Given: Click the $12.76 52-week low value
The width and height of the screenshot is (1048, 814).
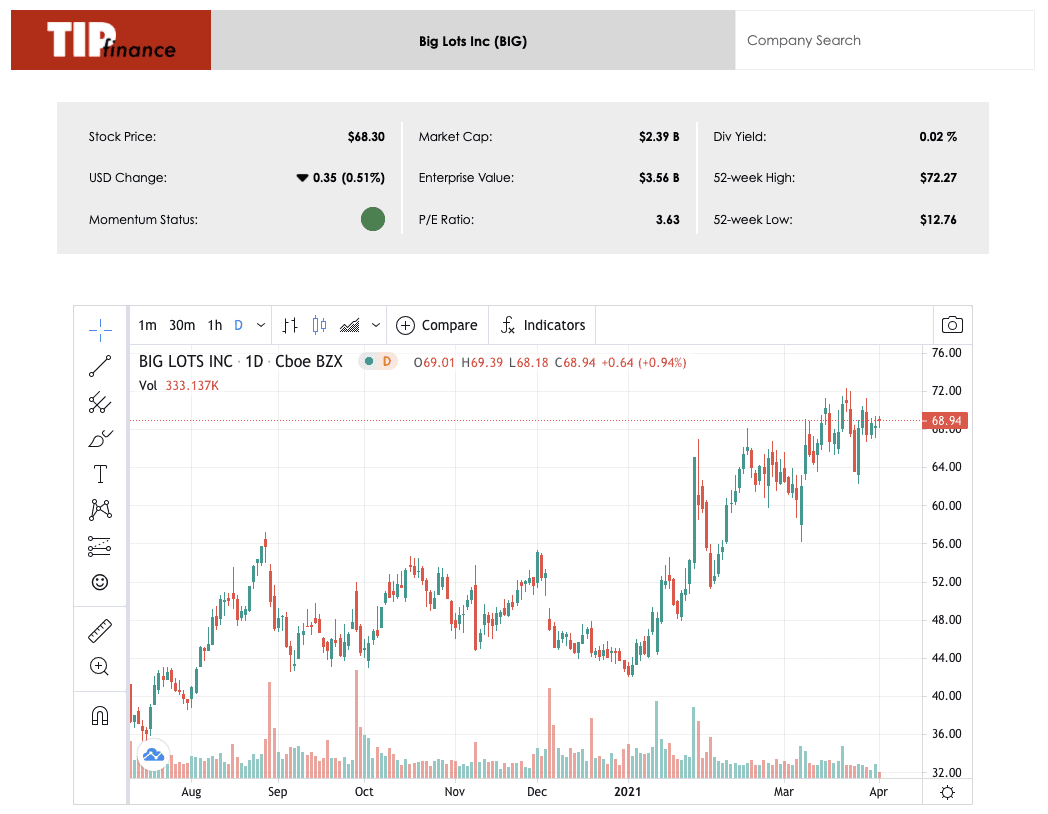Looking at the screenshot, I should click(938, 220).
